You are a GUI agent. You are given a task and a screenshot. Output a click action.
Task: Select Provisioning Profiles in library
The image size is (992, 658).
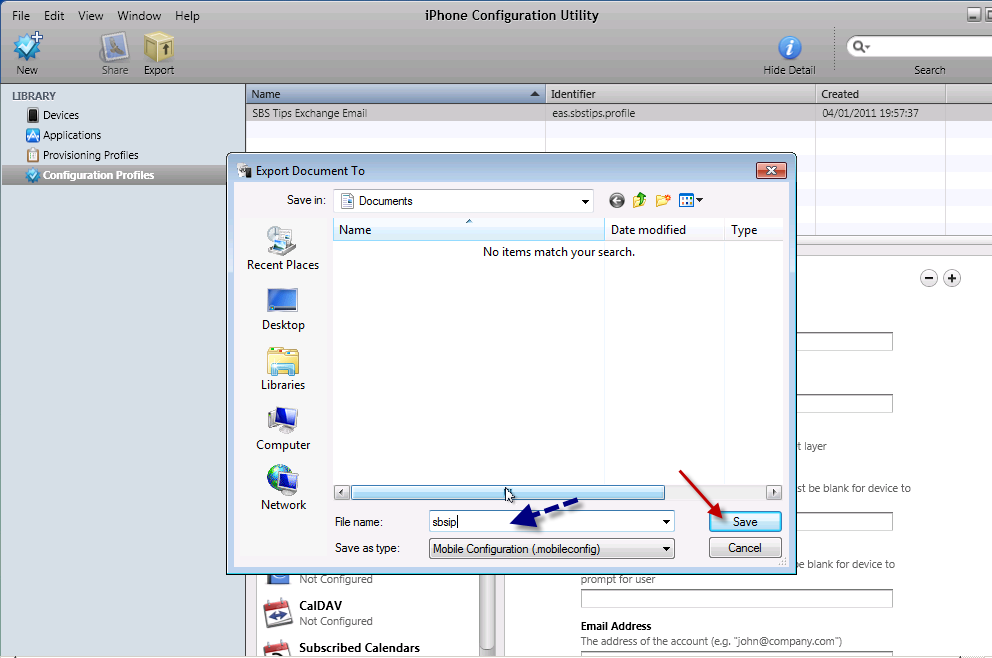coord(90,155)
